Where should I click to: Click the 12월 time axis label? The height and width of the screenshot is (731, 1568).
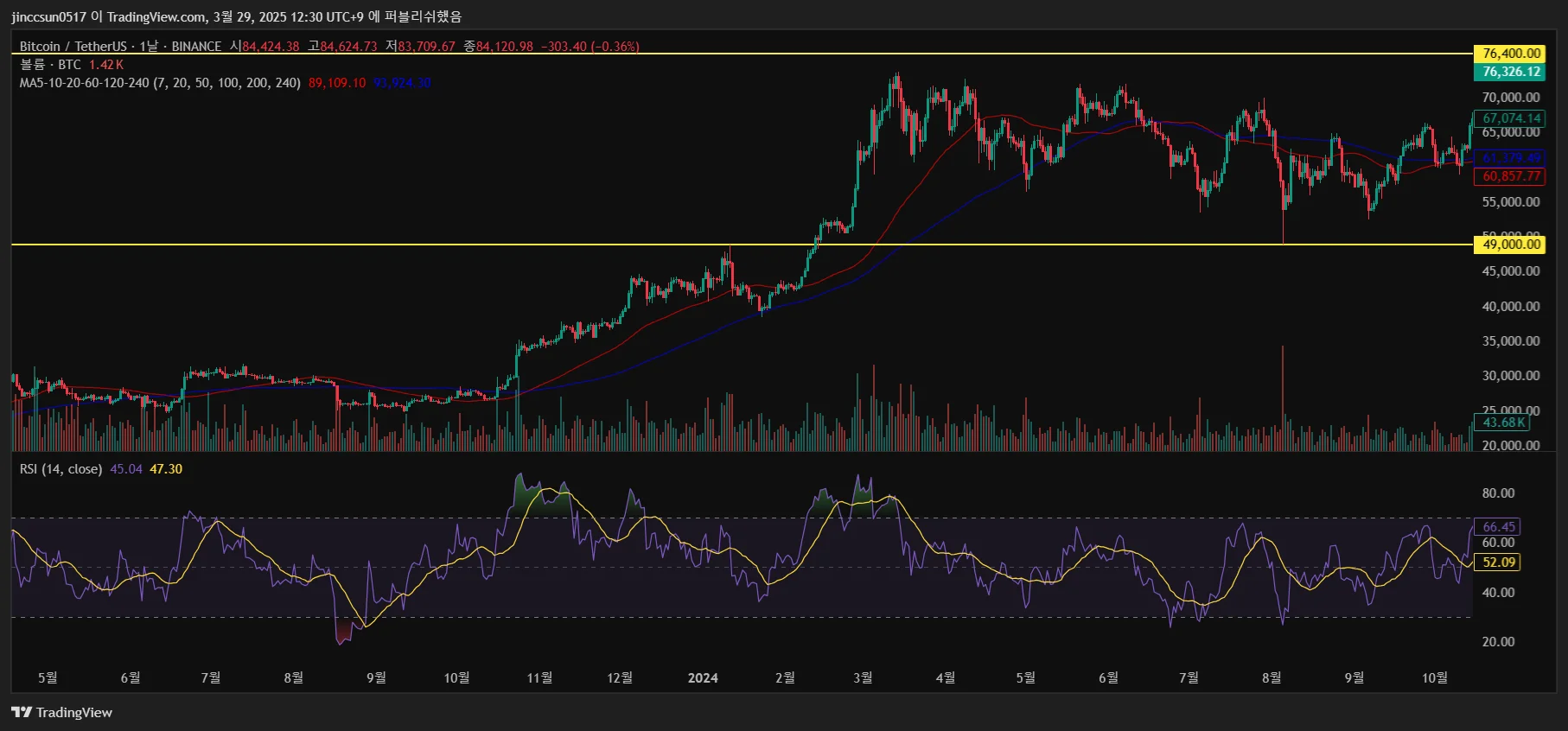click(x=620, y=678)
